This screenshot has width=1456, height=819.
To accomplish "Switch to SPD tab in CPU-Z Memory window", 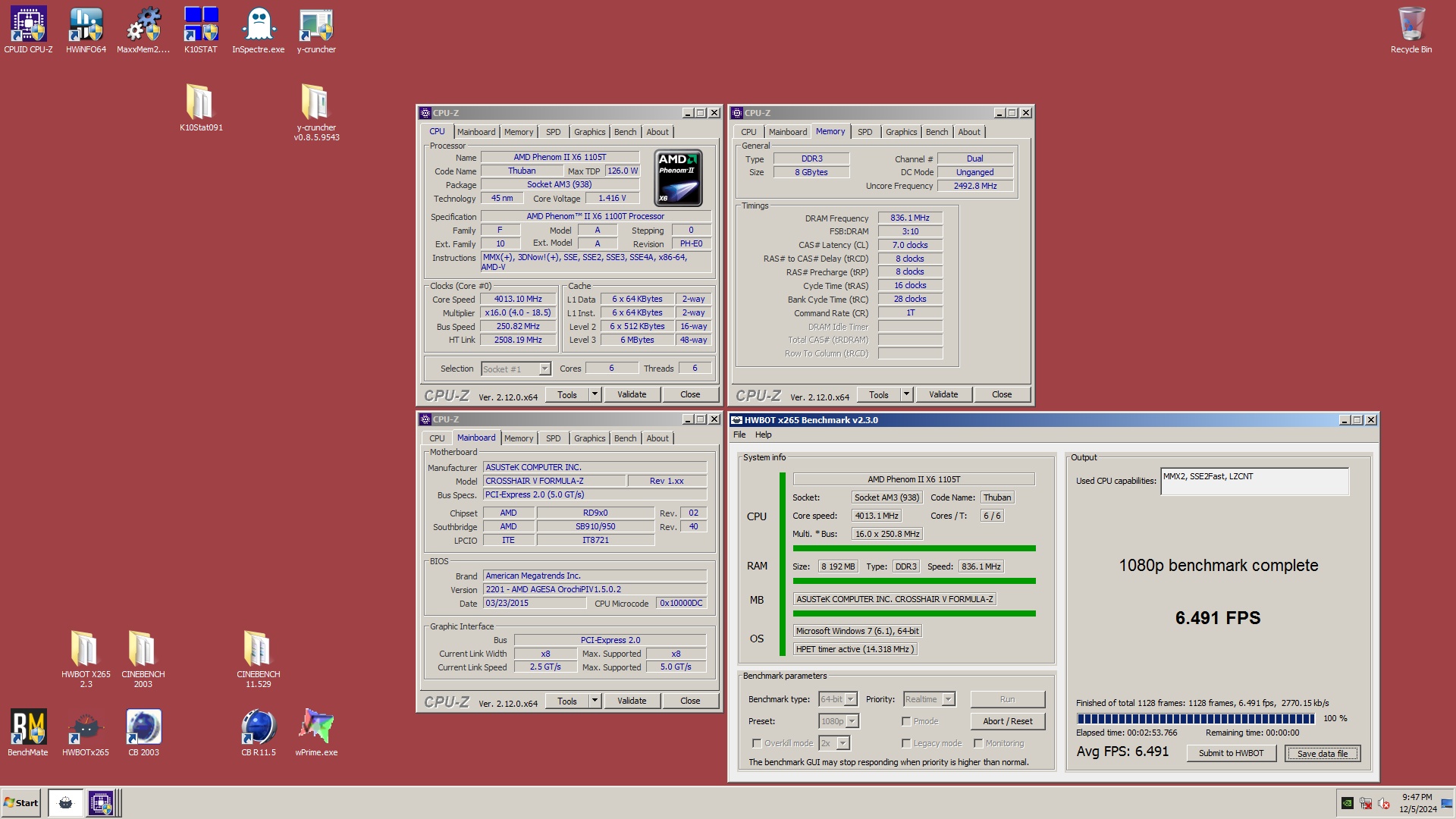I will (865, 132).
